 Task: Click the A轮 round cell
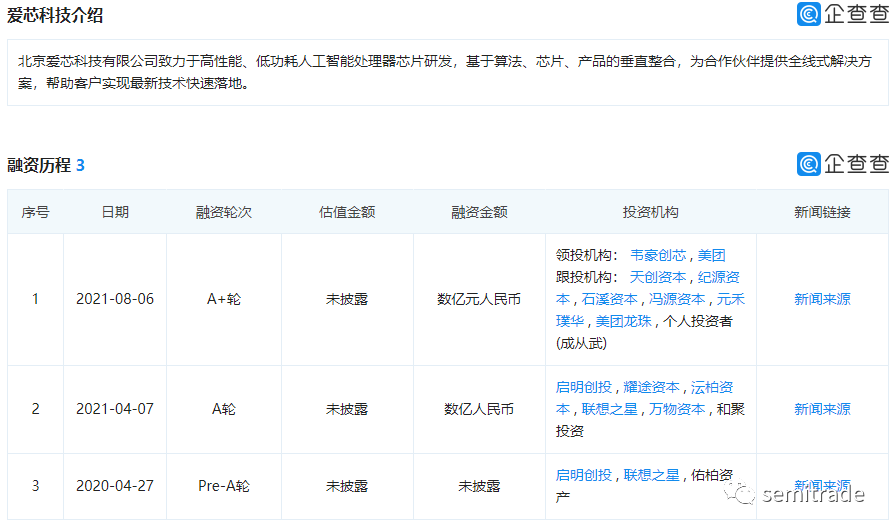pos(224,409)
